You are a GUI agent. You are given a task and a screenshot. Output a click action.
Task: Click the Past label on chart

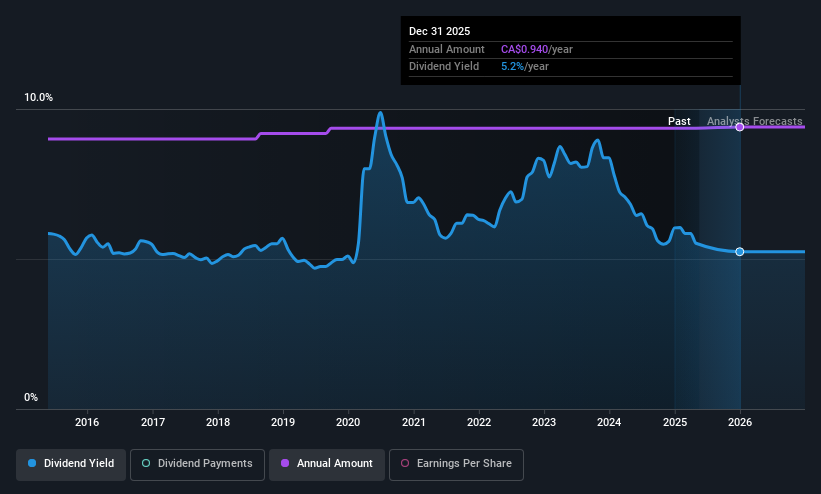tap(679, 122)
